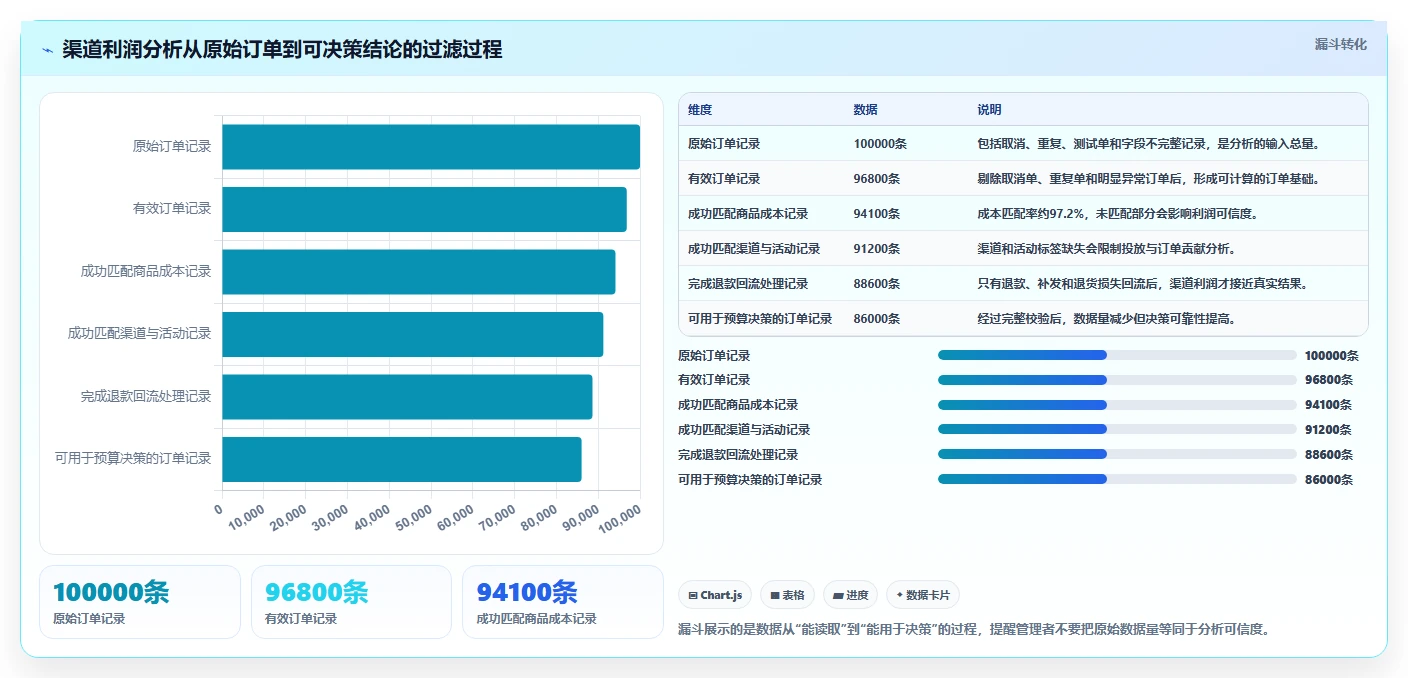Image resolution: width=1408 pixels, height=678 pixels.
Task: Click table cell 成功匹配渠道与活动记录 in 维度 column
Action: pyautogui.click(x=754, y=249)
